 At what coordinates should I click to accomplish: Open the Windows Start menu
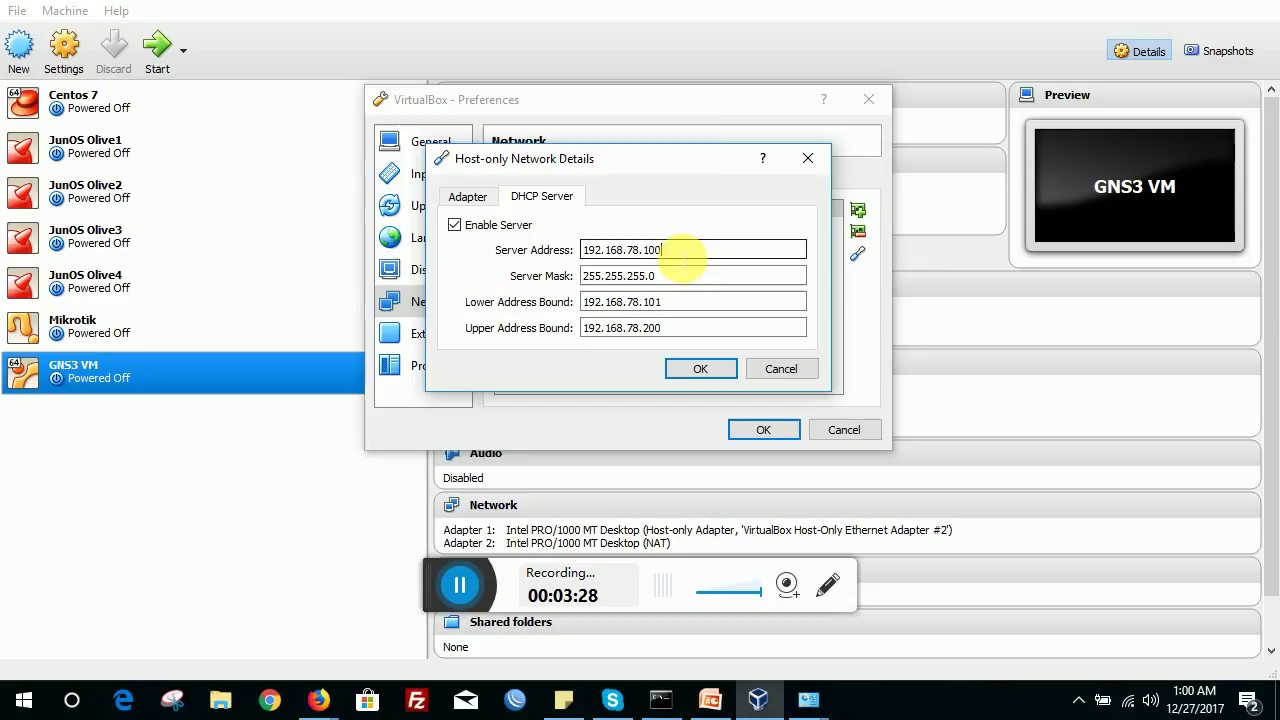click(x=24, y=700)
